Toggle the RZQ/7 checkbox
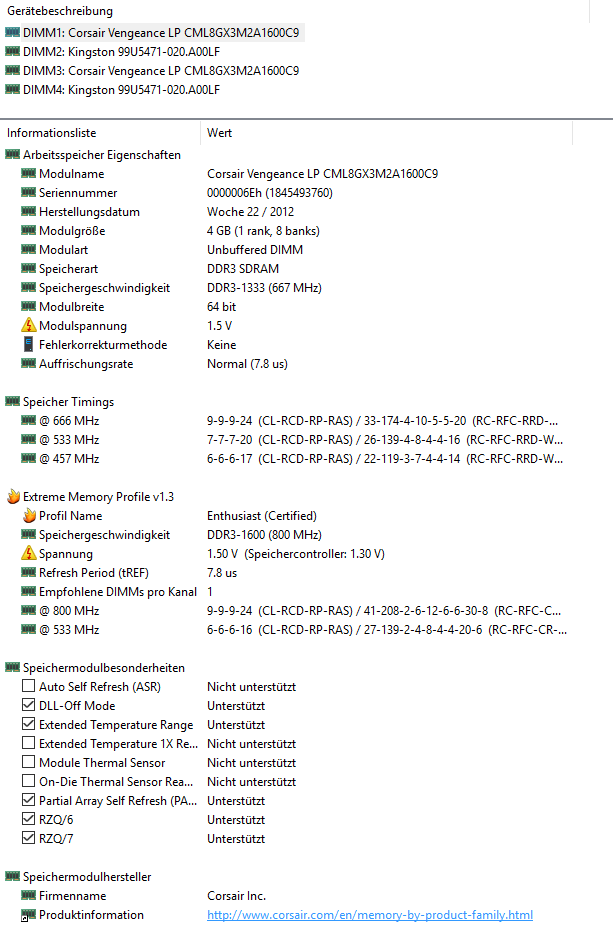 coord(28,838)
